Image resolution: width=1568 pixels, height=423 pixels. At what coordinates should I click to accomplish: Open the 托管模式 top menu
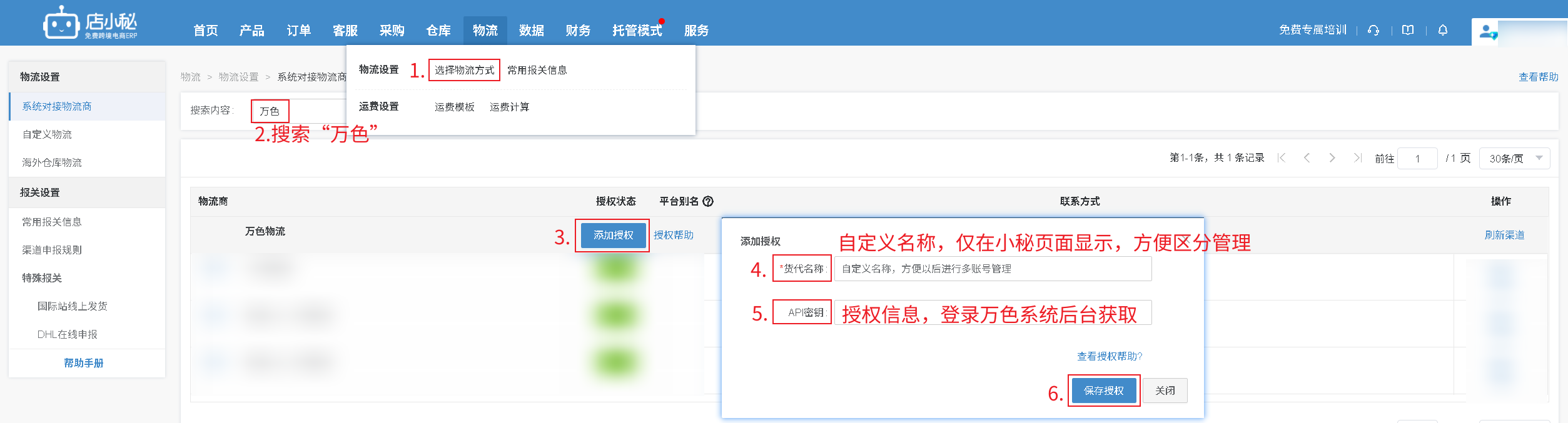tap(637, 31)
